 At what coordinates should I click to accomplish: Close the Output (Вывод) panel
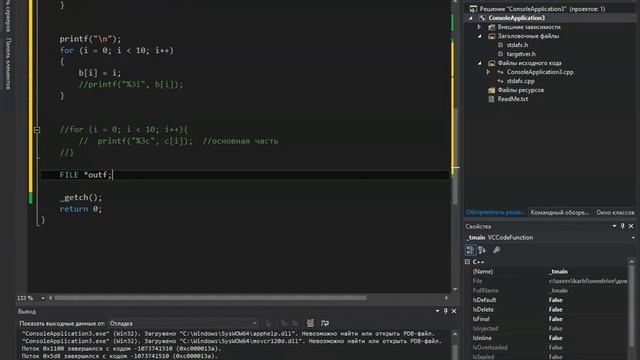454,311
